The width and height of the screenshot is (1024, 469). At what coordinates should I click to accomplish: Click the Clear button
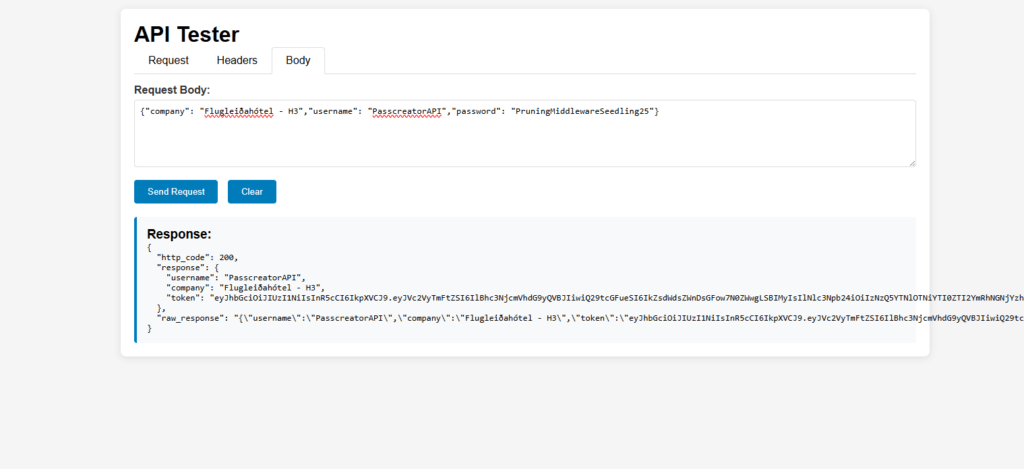(x=251, y=191)
